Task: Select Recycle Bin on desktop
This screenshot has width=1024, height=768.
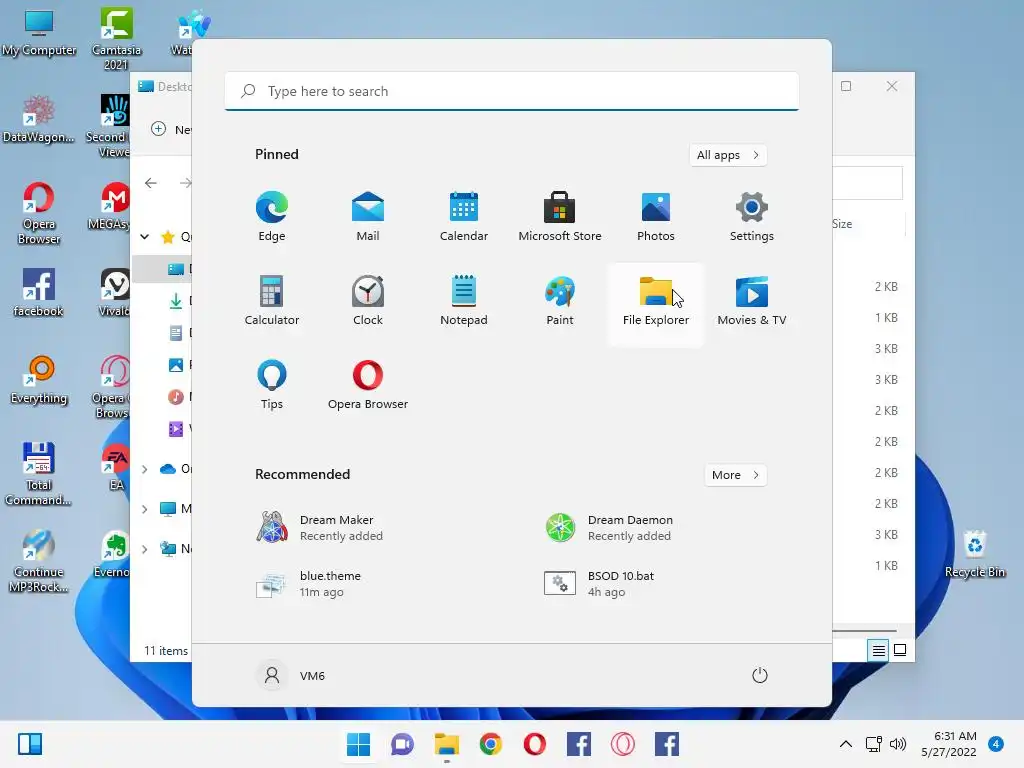Action: pos(974,554)
